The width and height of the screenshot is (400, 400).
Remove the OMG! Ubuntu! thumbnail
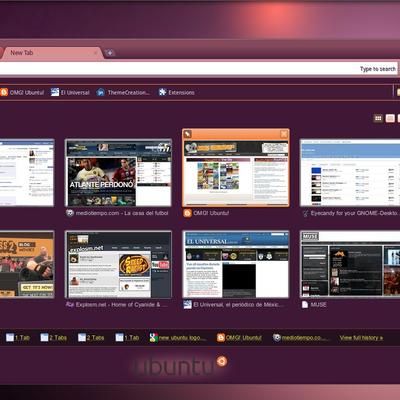[x=284, y=134]
